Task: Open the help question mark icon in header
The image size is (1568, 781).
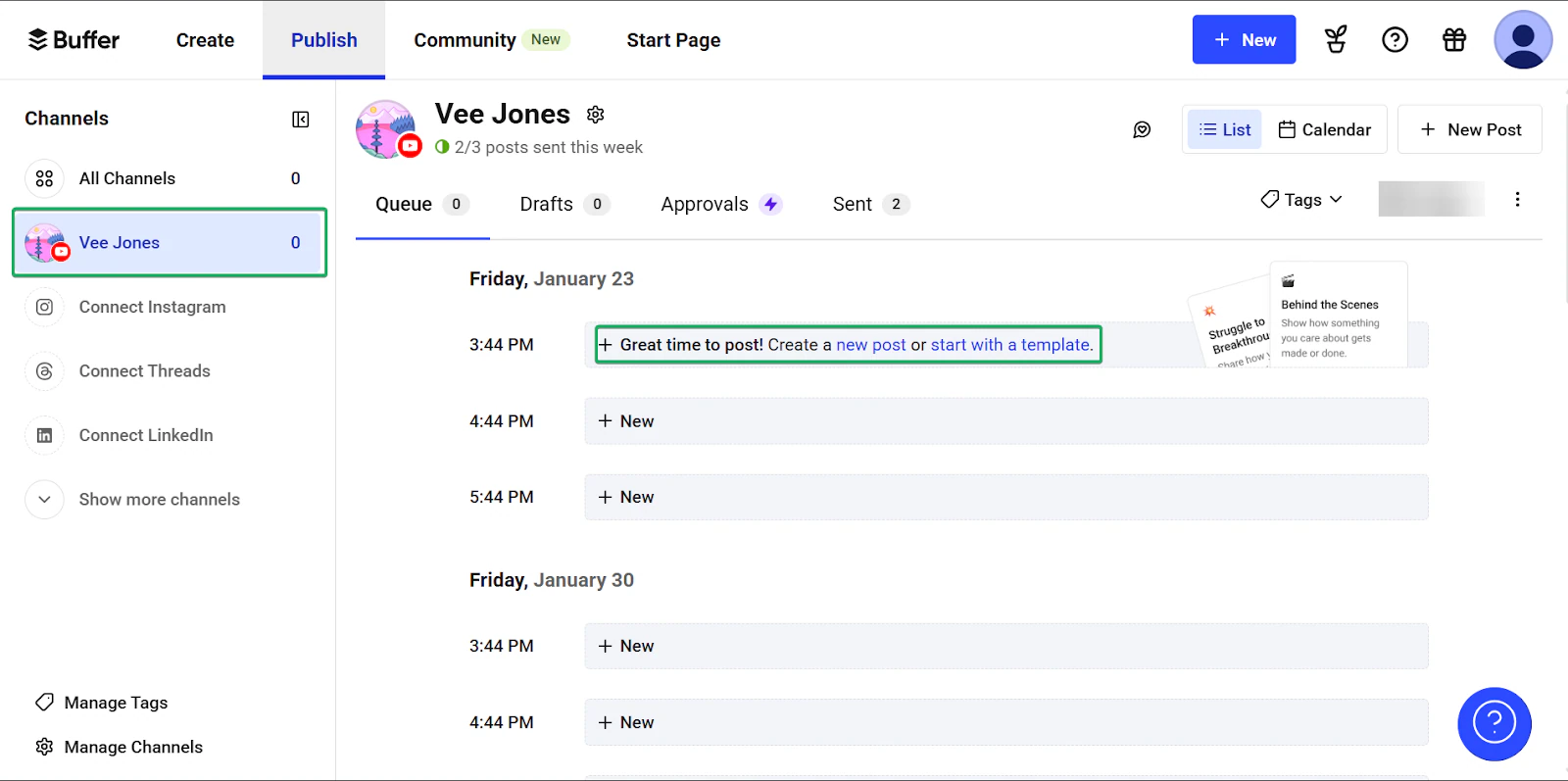Action: pyautogui.click(x=1395, y=40)
